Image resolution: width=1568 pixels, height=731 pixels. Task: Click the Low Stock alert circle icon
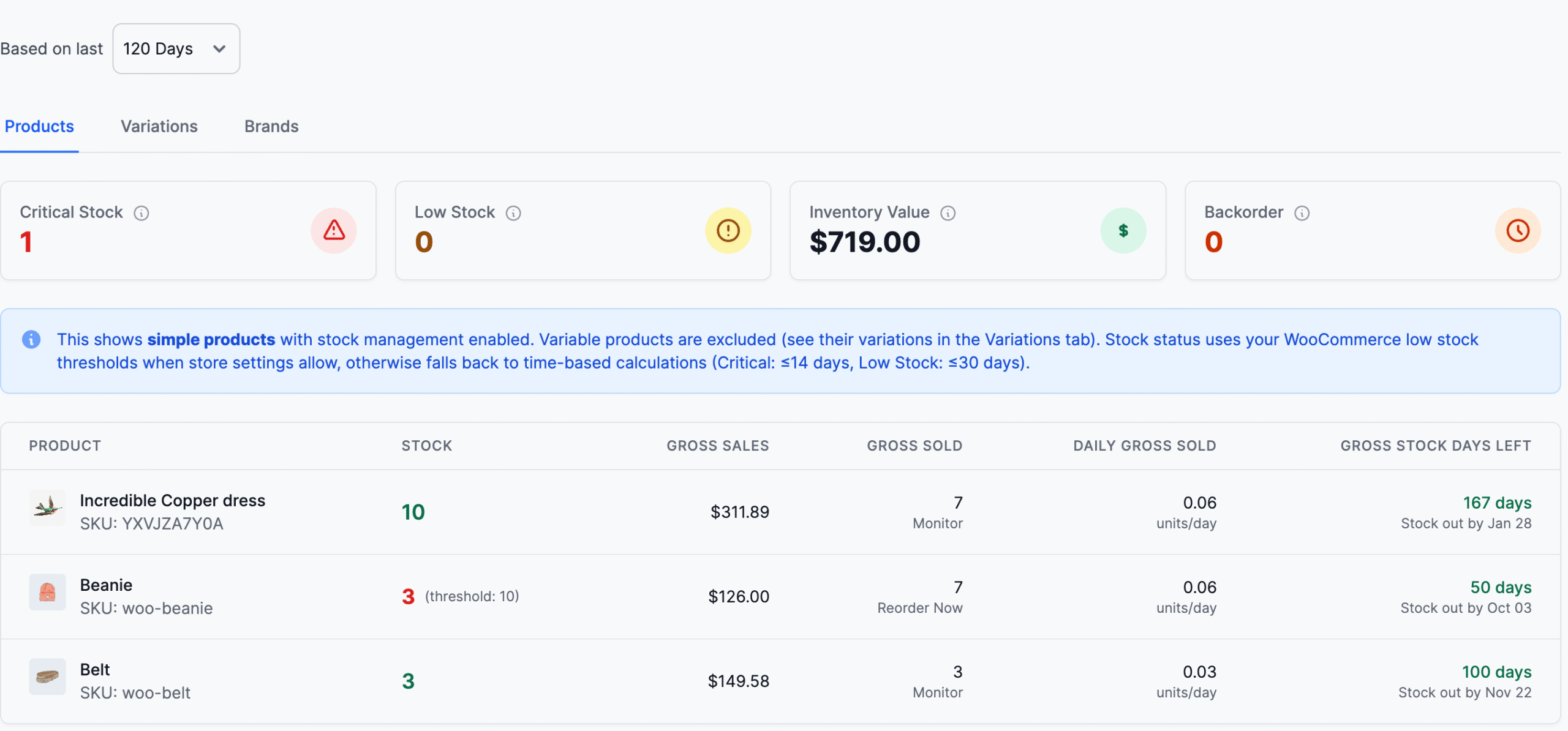728,231
